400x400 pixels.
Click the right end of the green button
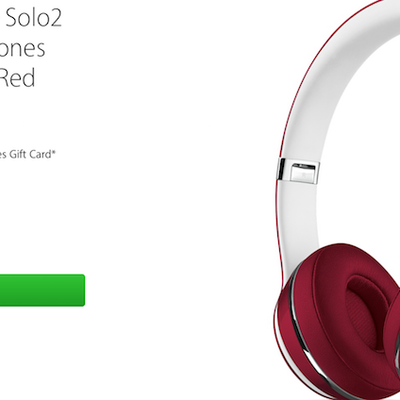coord(80,290)
